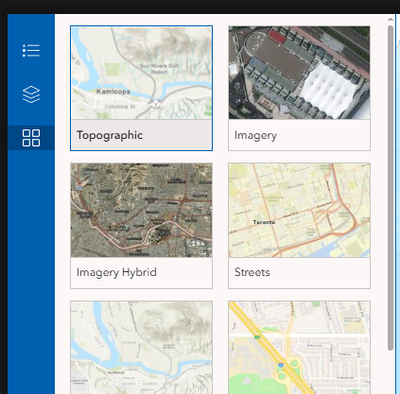
Task: Open the Legend list icon in sidebar
Action: point(31,51)
